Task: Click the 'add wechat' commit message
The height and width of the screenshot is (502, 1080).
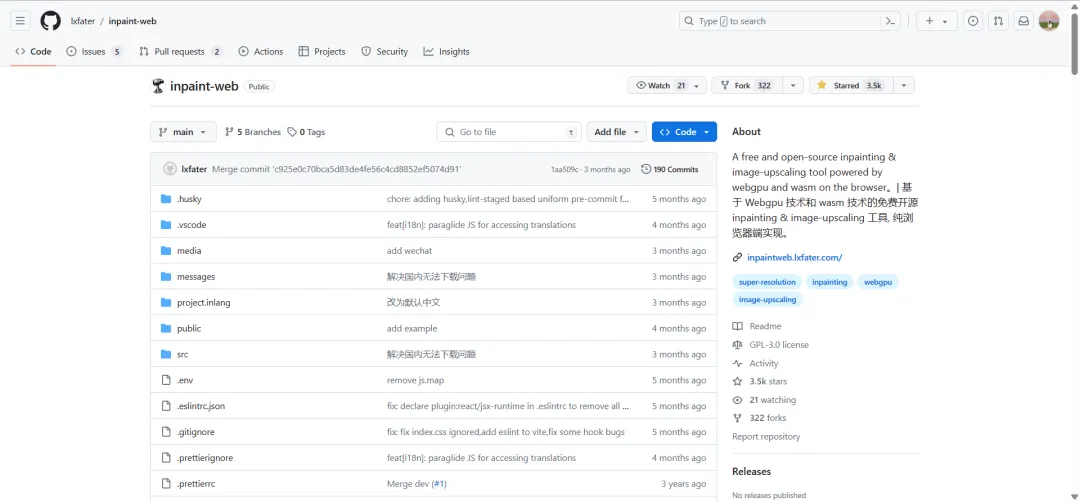Action: pos(410,251)
